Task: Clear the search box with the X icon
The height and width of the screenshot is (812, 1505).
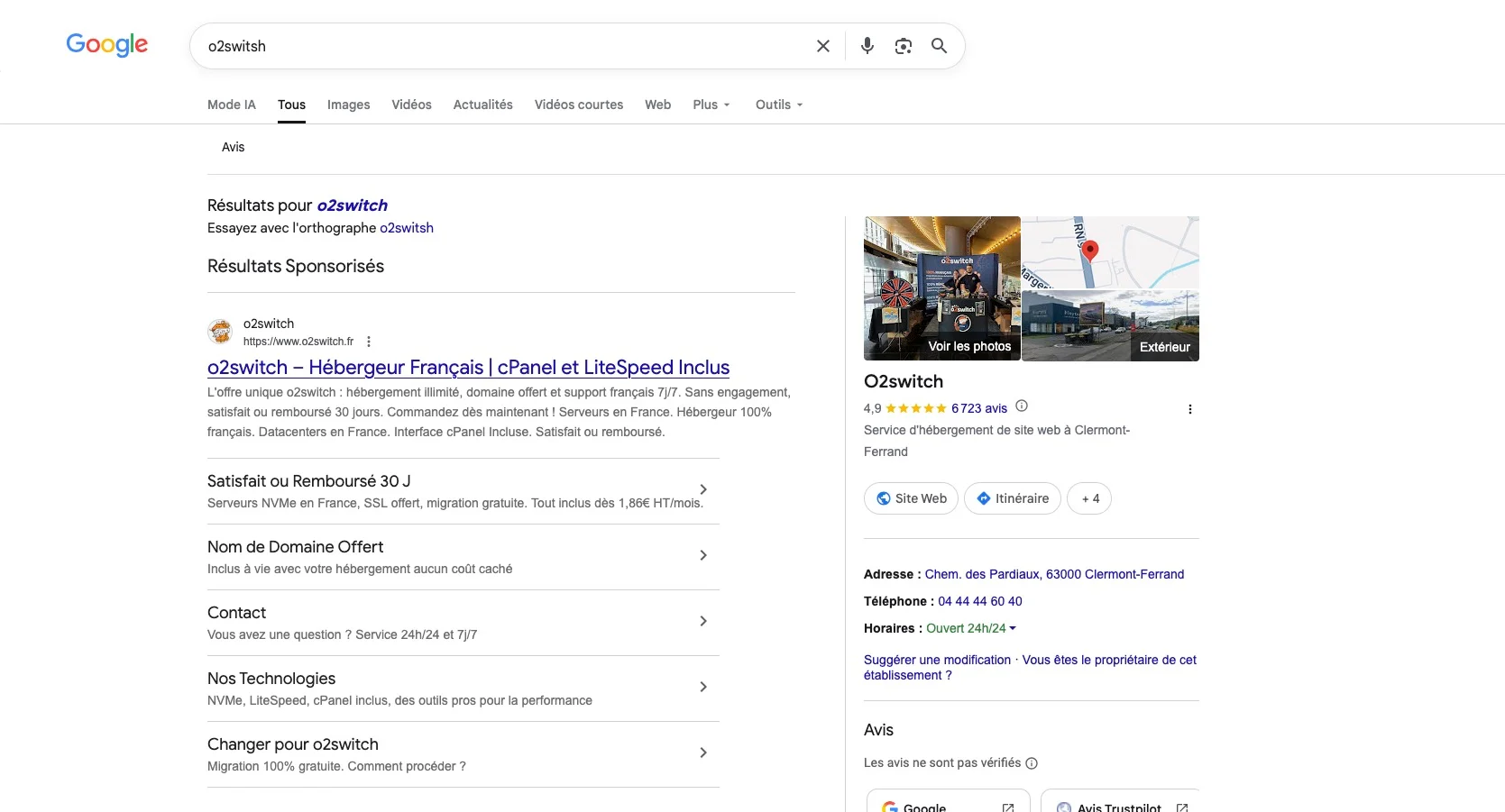Action: click(x=822, y=46)
